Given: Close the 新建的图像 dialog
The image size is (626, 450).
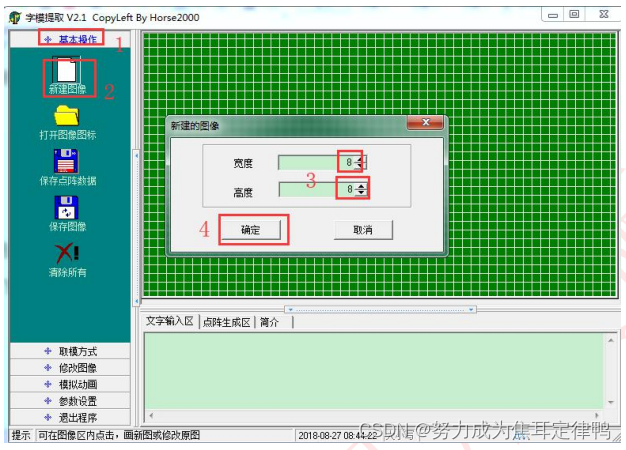Looking at the screenshot, I should [425, 122].
